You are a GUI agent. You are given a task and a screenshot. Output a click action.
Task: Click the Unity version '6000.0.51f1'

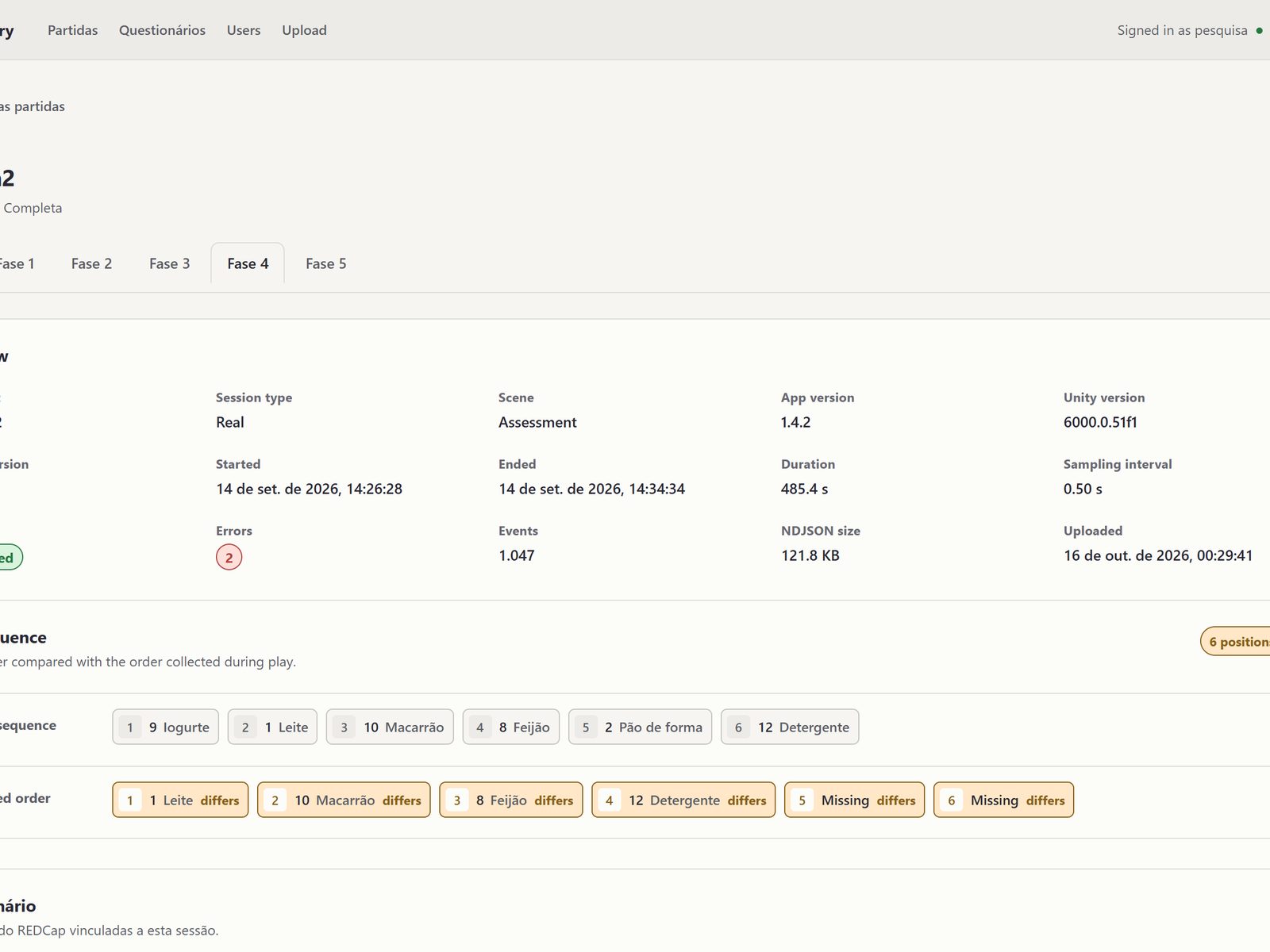[x=1100, y=422]
